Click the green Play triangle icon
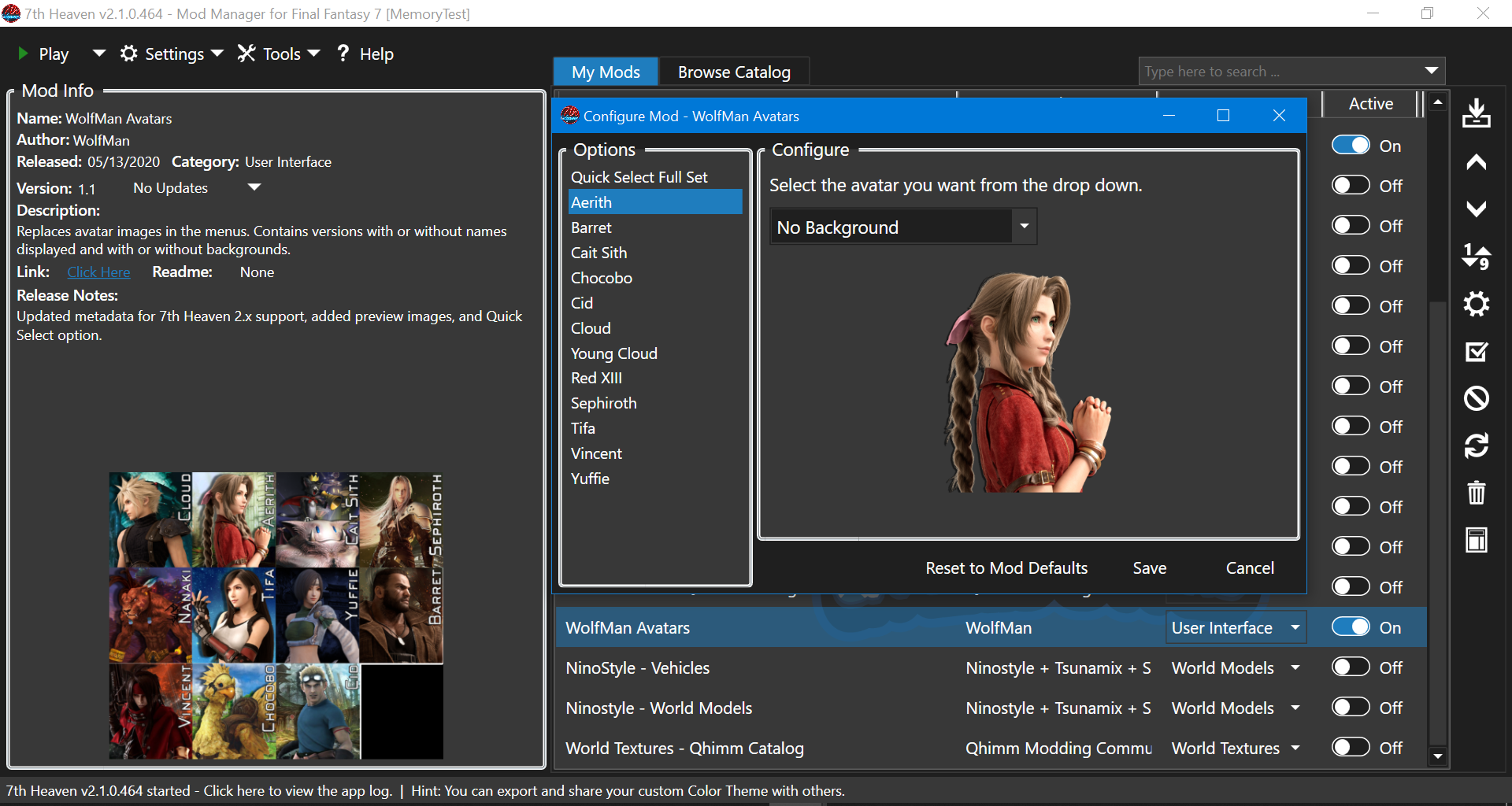 point(23,54)
